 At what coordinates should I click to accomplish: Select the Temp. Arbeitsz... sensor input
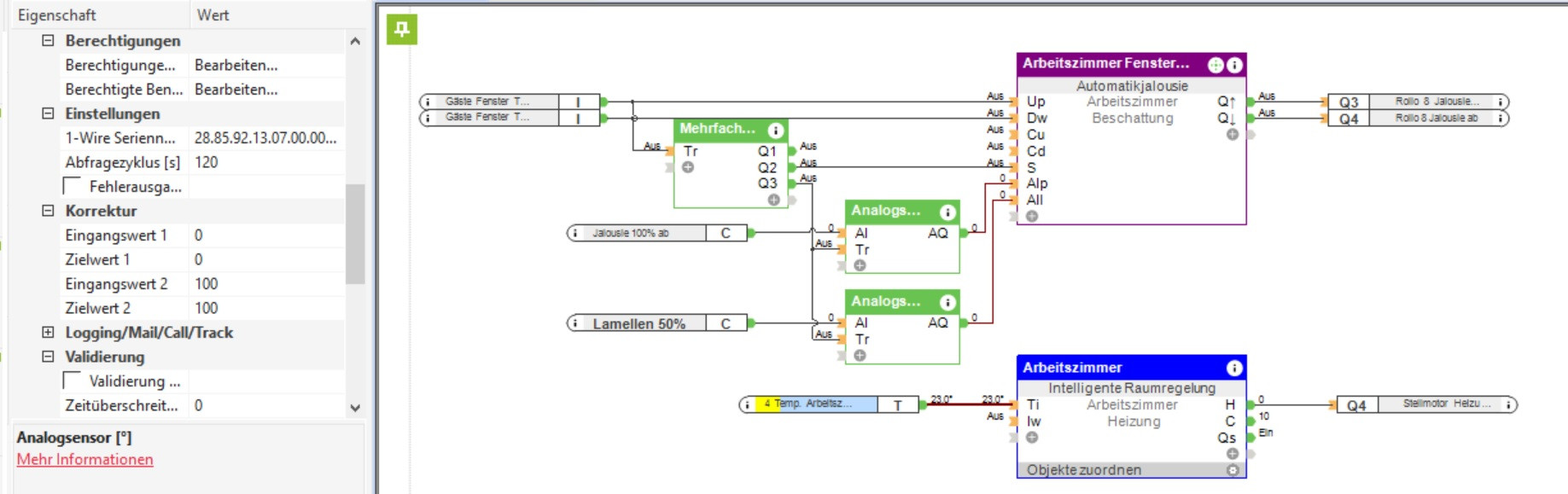click(x=817, y=404)
